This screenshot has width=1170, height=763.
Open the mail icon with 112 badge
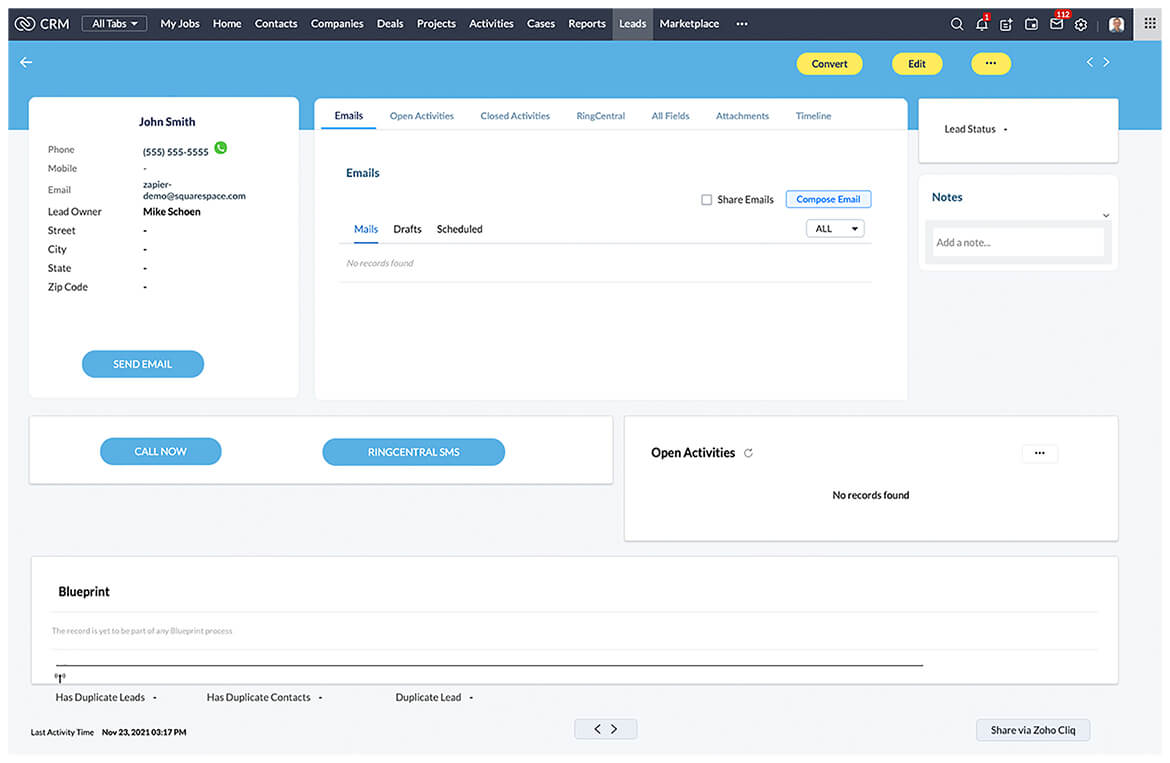[1056, 24]
